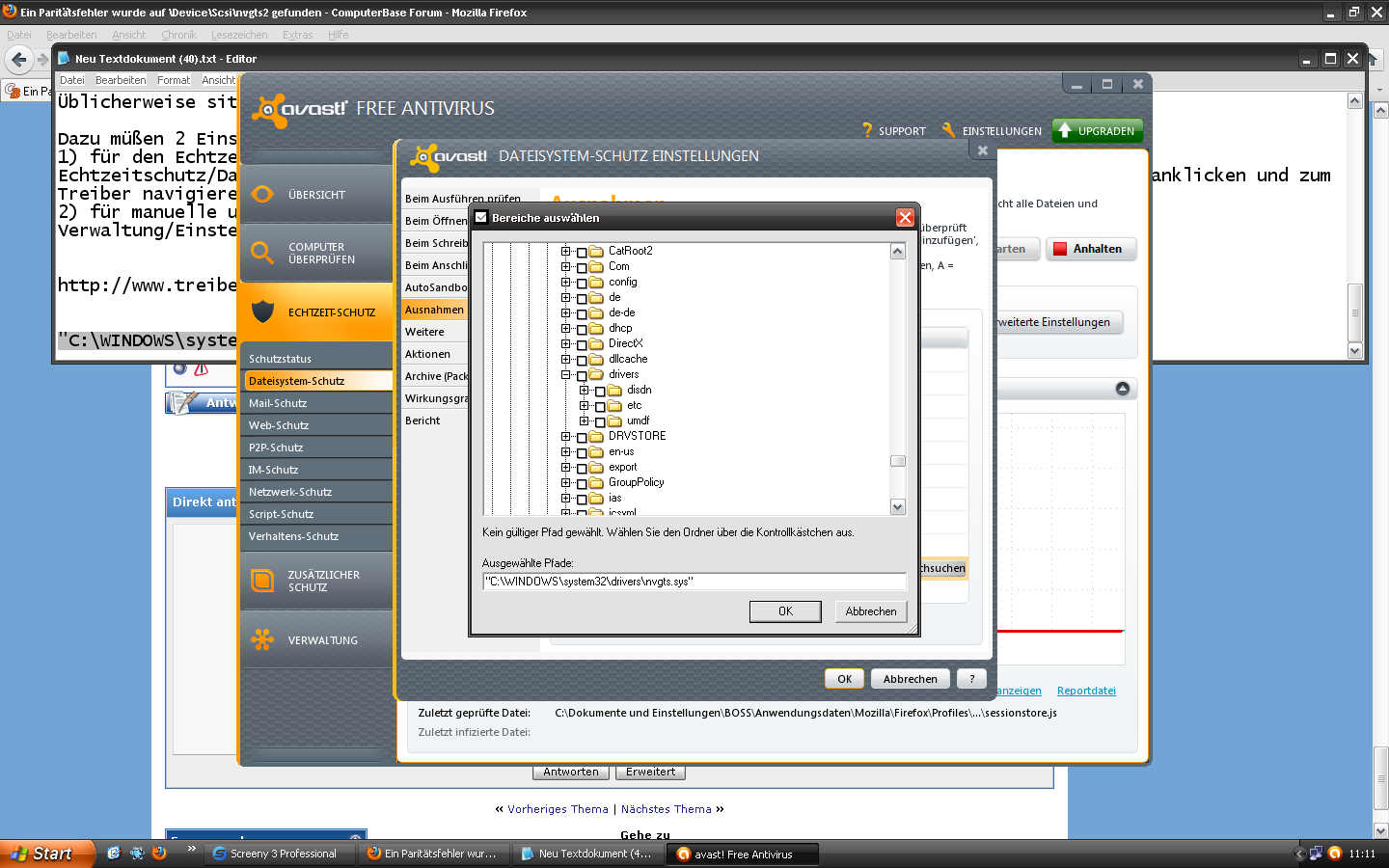Image resolution: width=1389 pixels, height=868 pixels.
Task: Check the DirectX folder checkbox
Action: (x=582, y=345)
